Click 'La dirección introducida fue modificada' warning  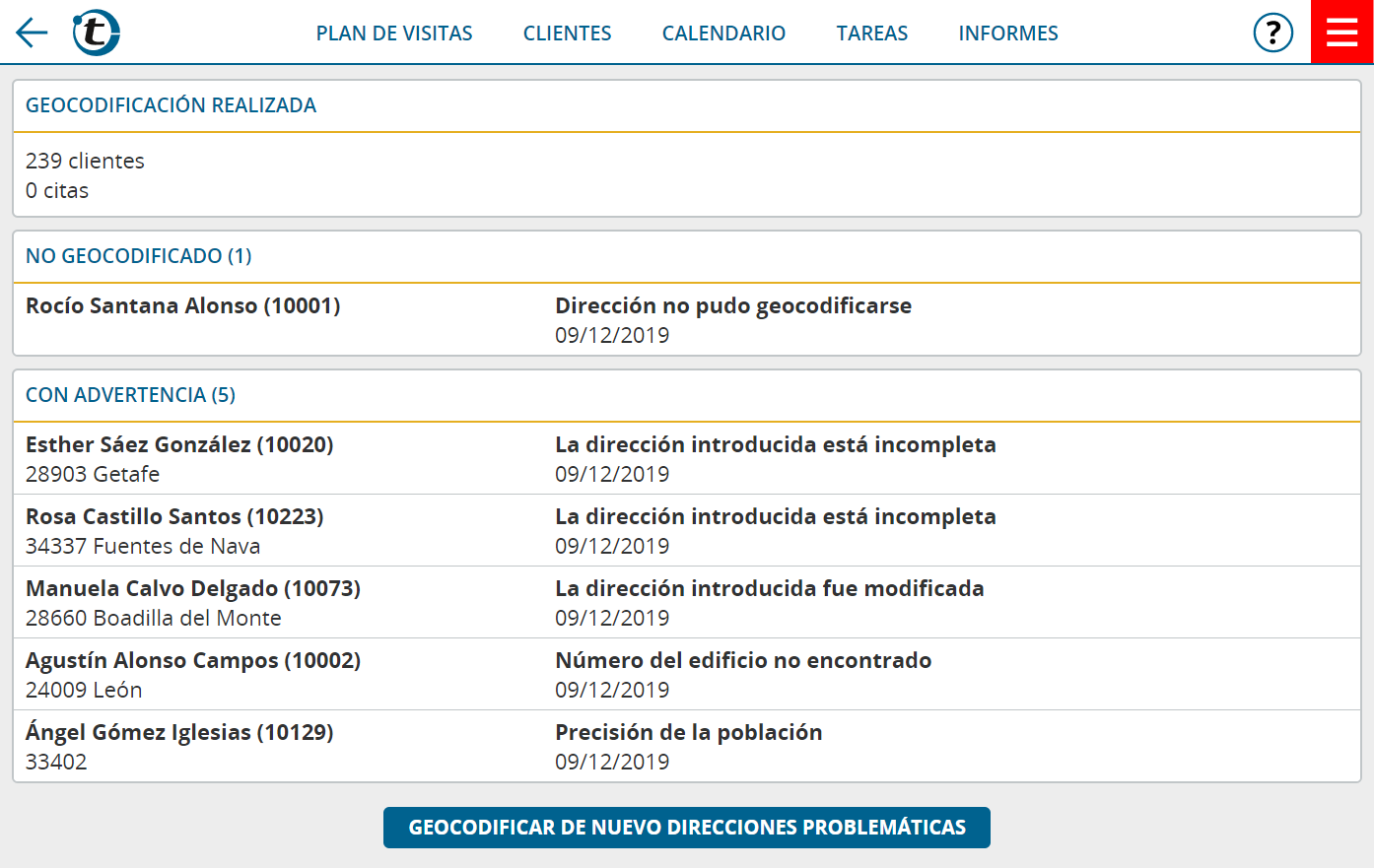point(769,588)
